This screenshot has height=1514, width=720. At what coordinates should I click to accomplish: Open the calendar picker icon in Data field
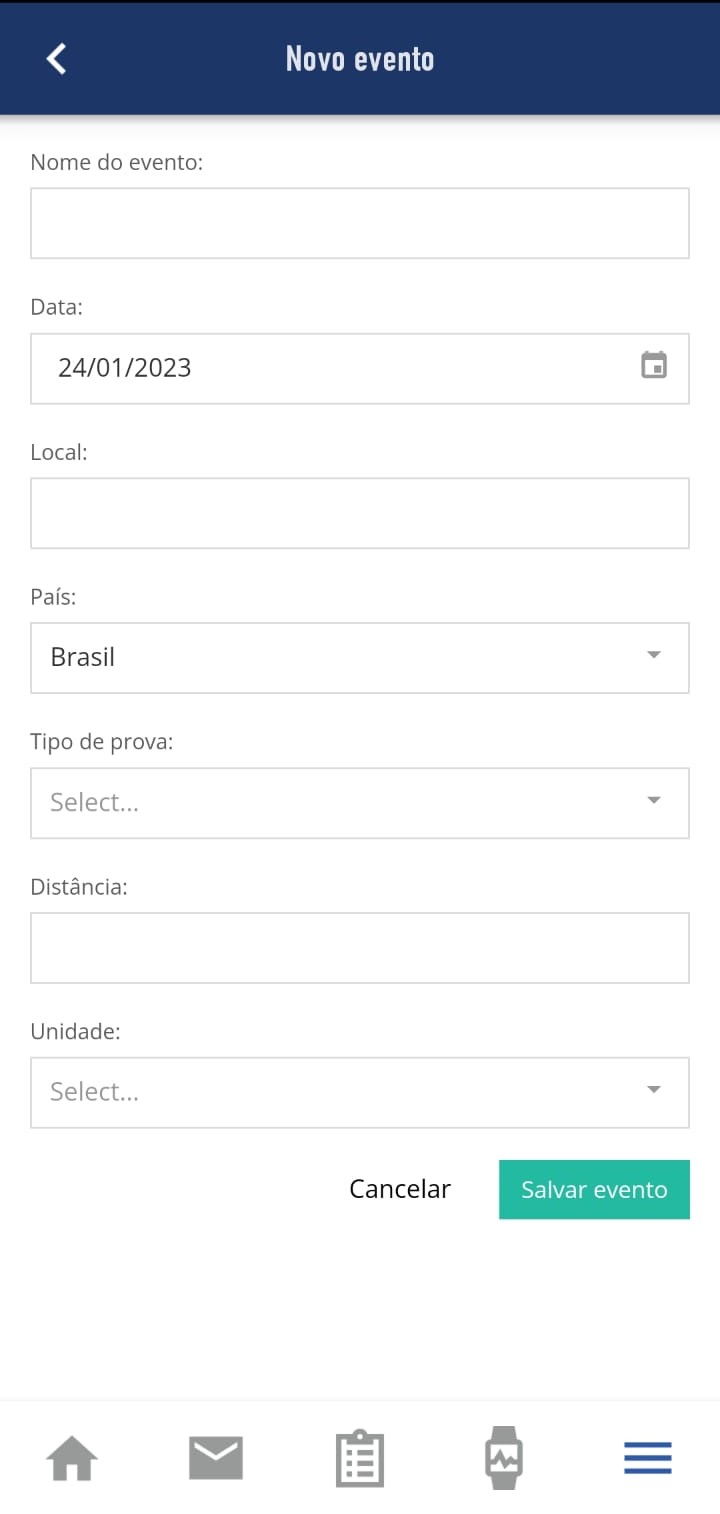pos(654,365)
